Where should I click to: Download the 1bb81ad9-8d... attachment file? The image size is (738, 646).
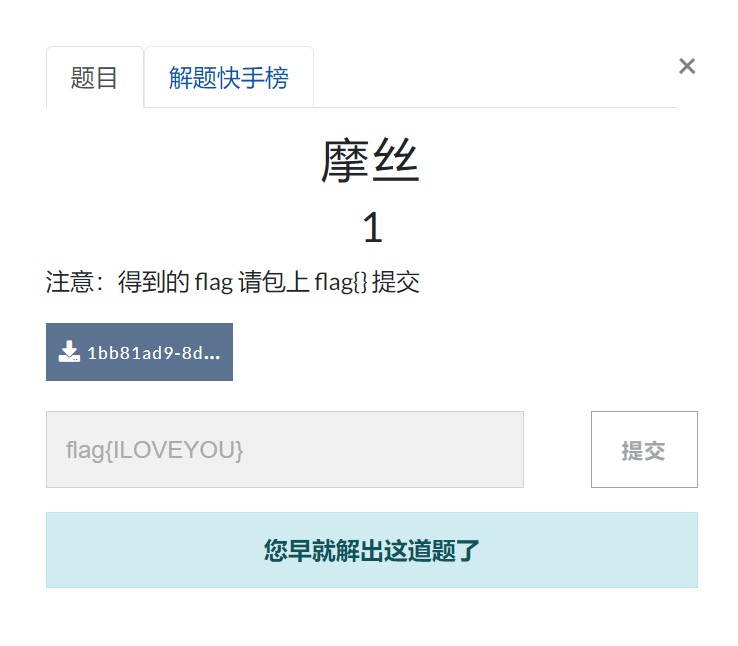(139, 352)
